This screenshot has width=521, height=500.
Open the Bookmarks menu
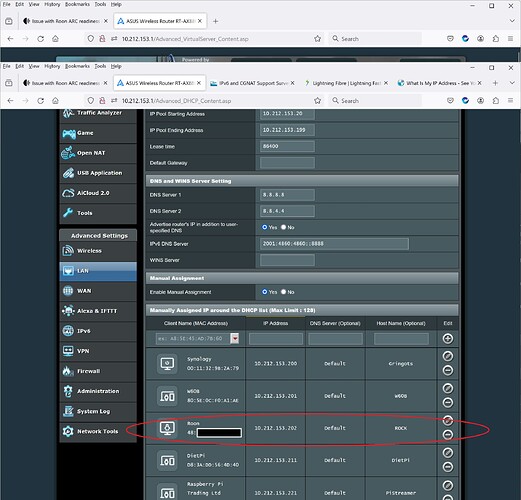pos(77,66)
